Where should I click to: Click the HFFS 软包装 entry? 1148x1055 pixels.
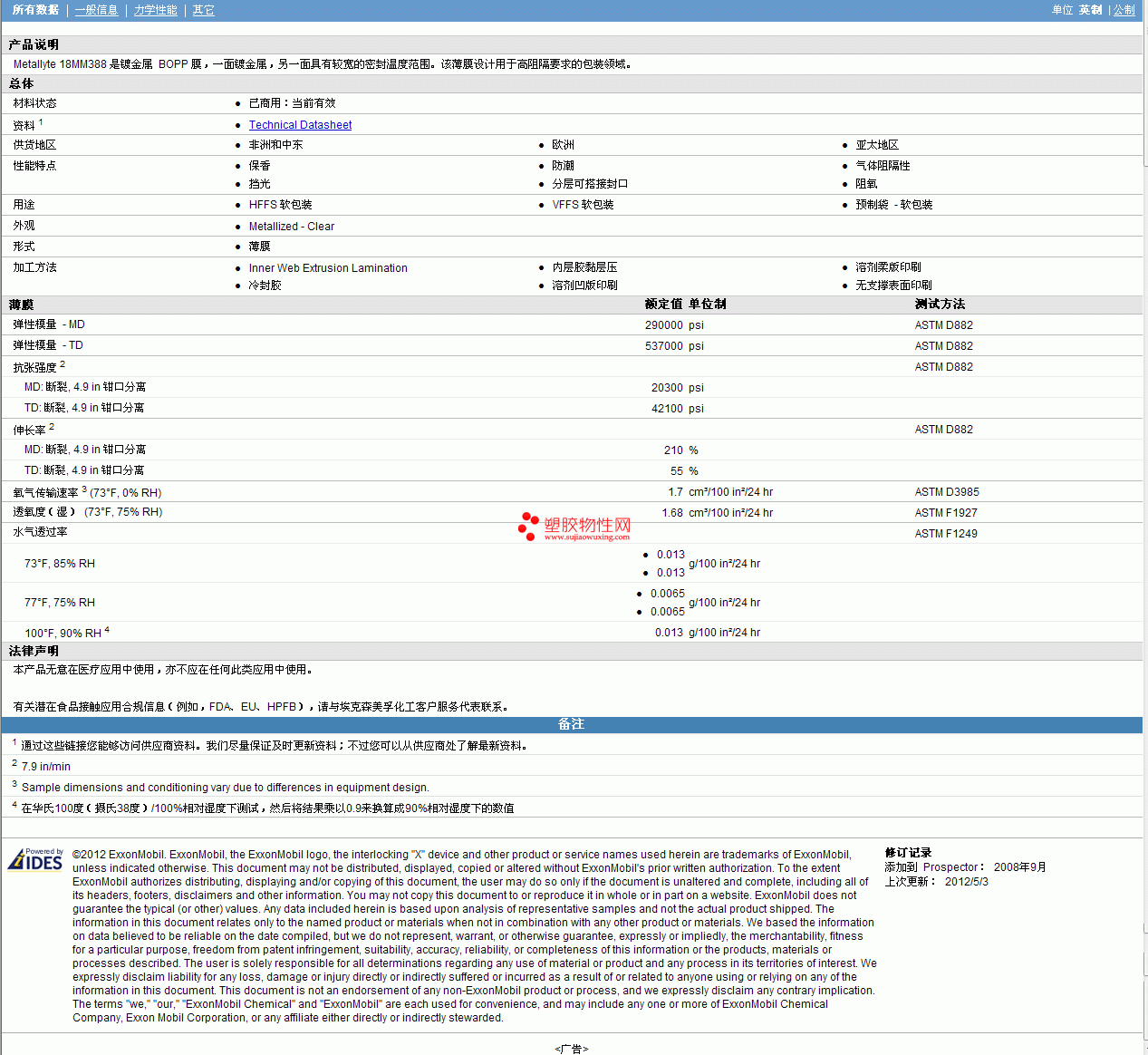[x=280, y=205]
